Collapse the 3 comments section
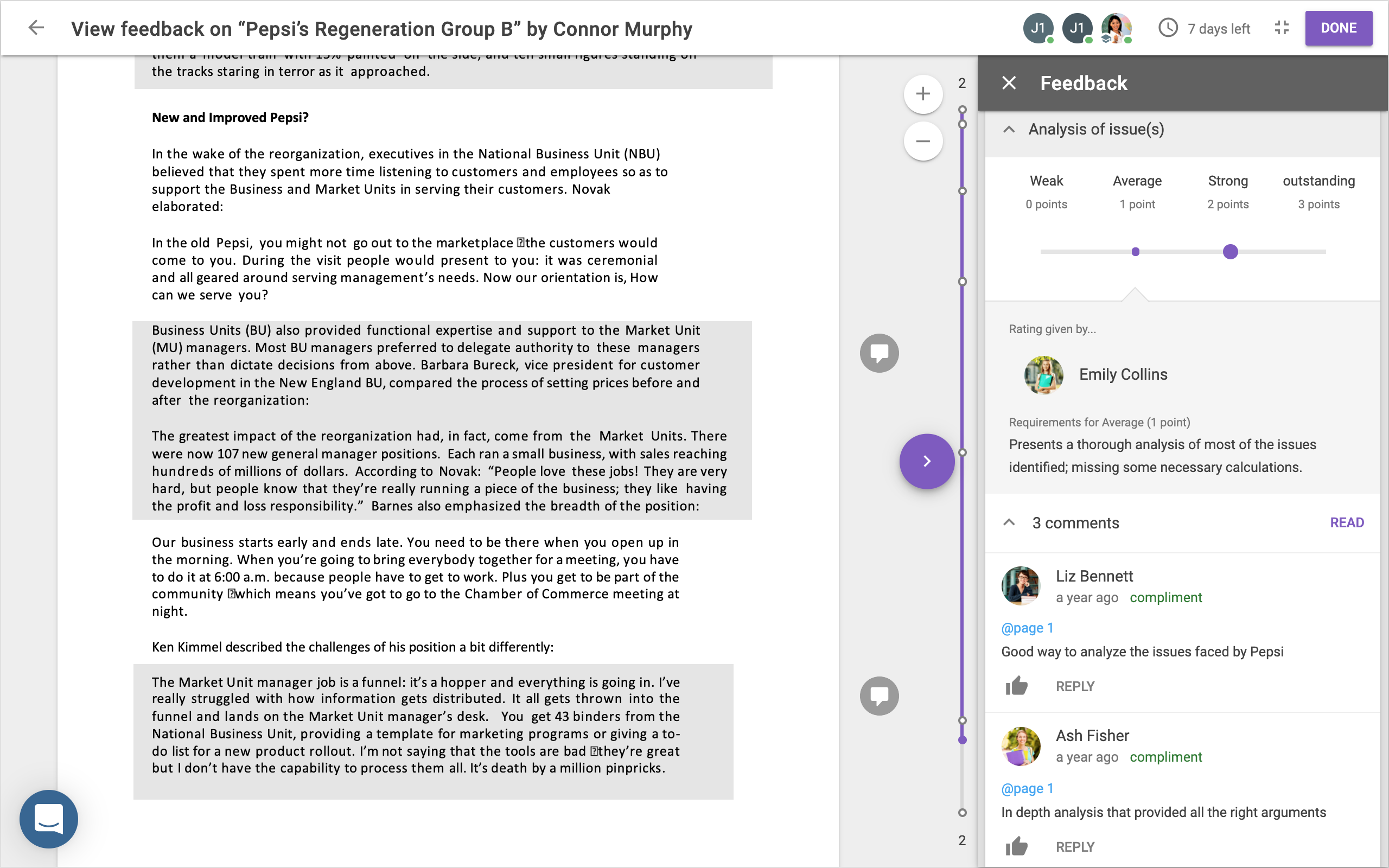The image size is (1389, 868). point(1009,522)
